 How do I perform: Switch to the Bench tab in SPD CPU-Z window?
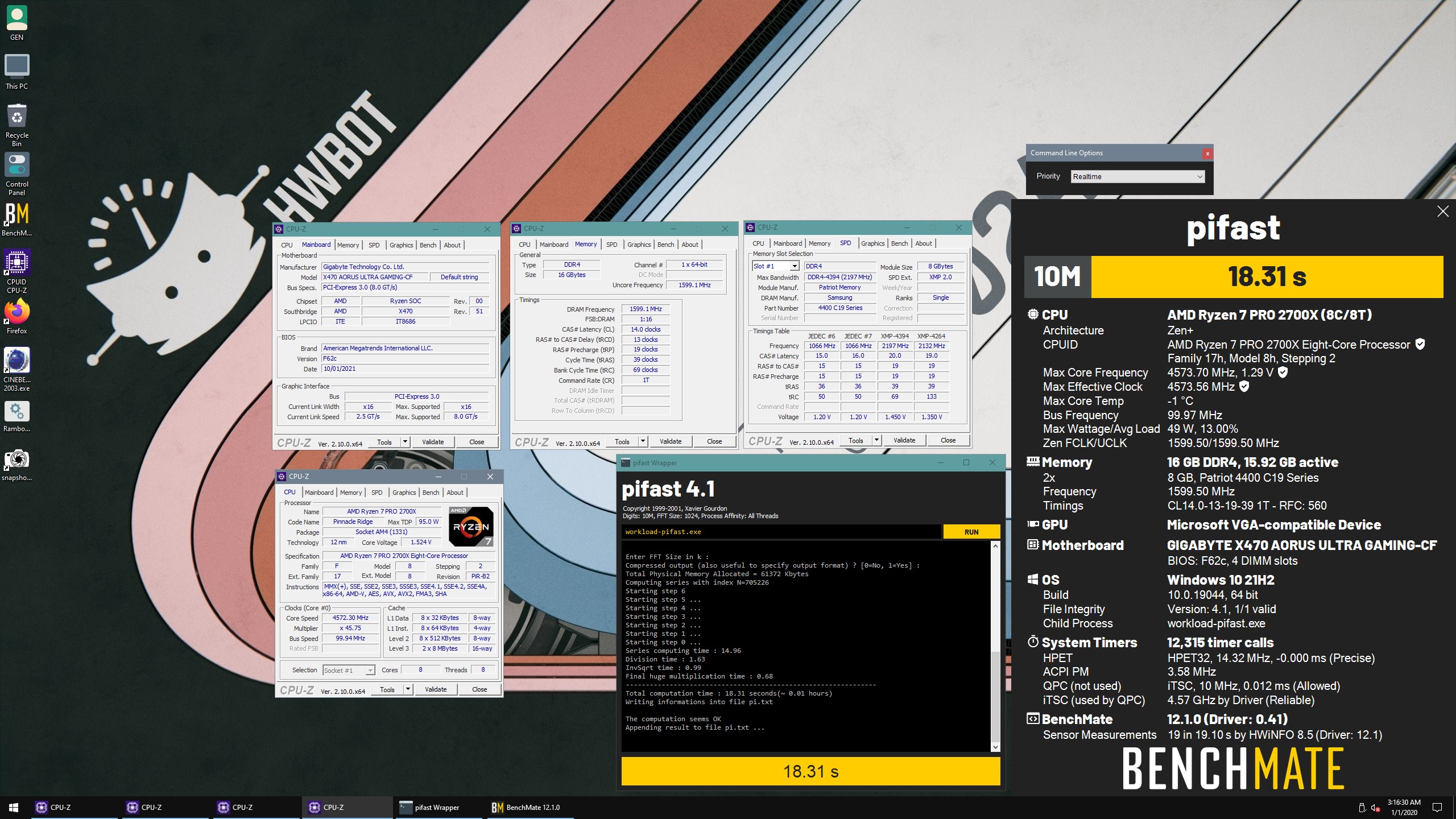[x=899, y=243]
